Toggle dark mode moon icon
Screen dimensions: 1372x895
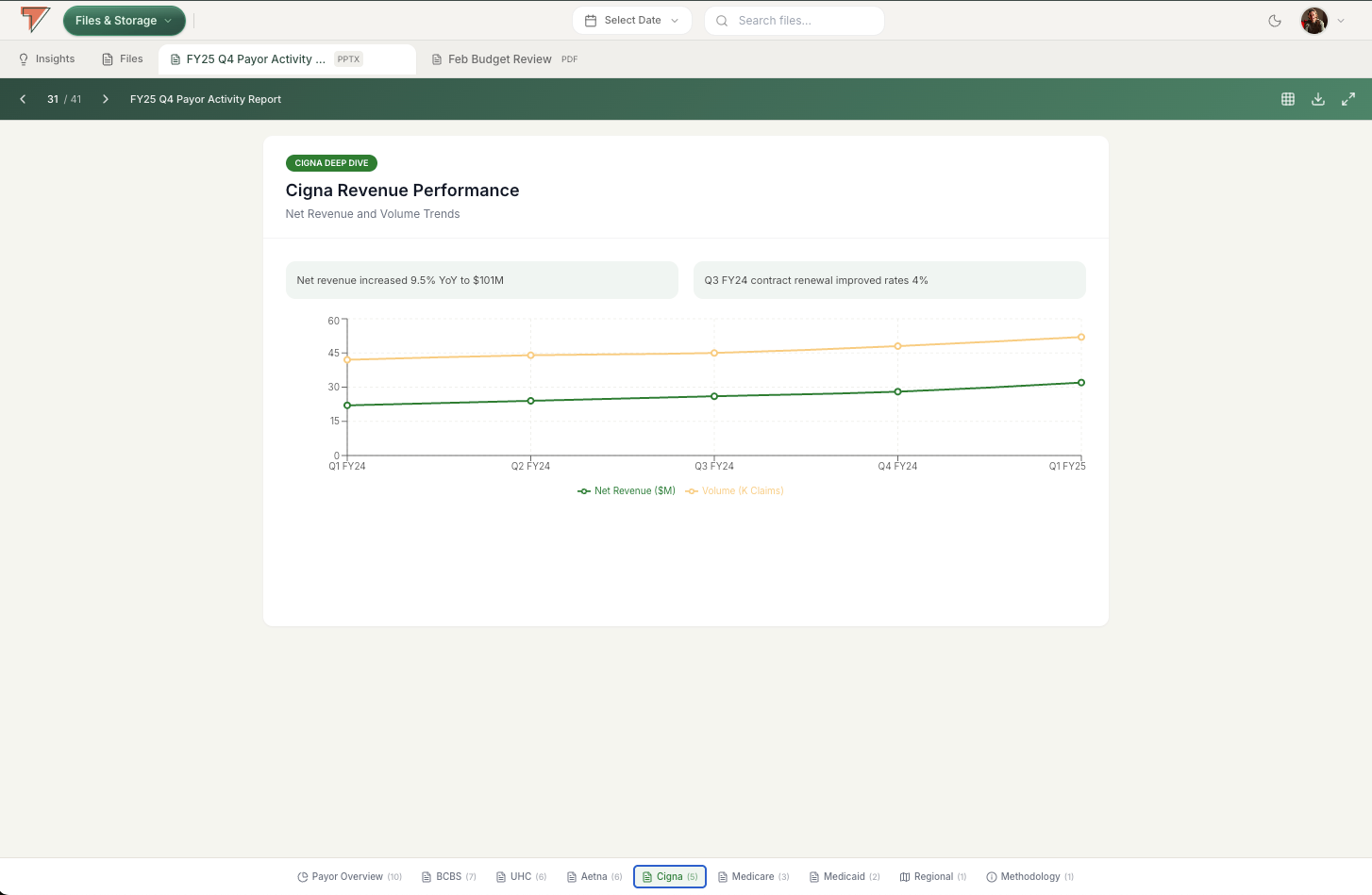(1275, 21)
